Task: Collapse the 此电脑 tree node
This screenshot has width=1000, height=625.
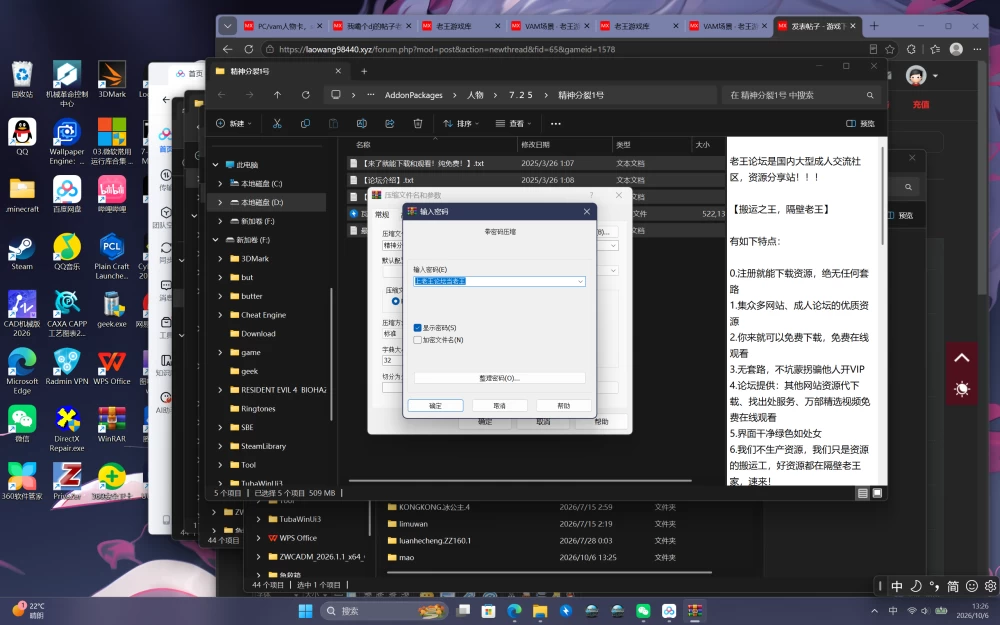Action: point(216,165)
